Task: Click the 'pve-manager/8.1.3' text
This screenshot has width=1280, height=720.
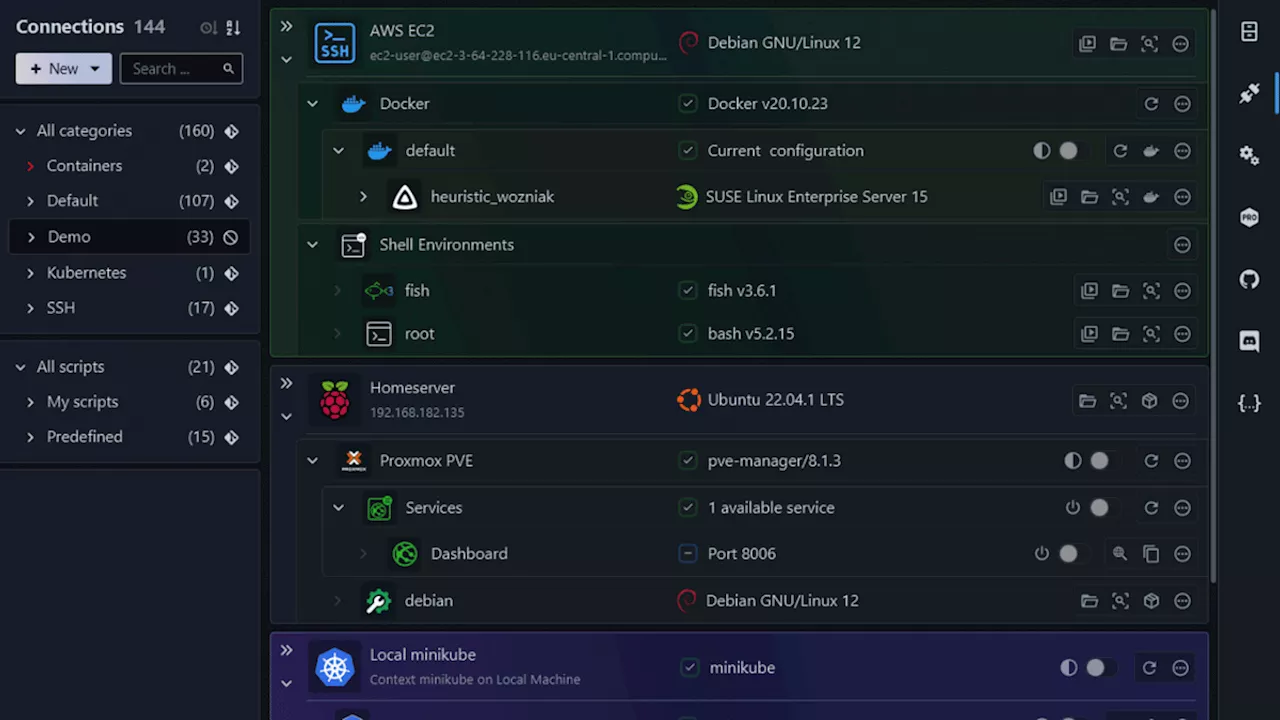Action: click(774, 461)
